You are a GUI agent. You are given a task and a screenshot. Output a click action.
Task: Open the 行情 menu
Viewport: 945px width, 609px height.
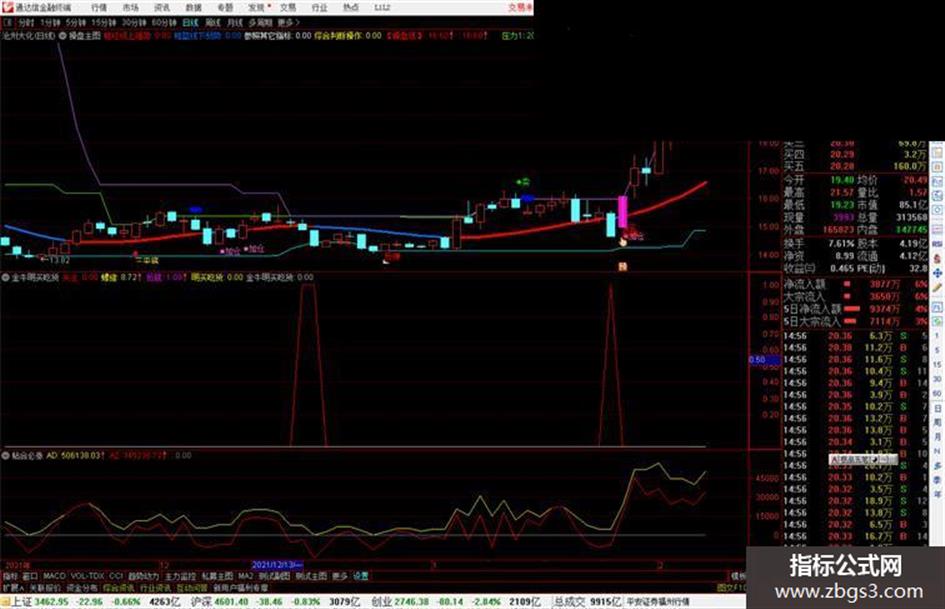[x=99, y=7]
